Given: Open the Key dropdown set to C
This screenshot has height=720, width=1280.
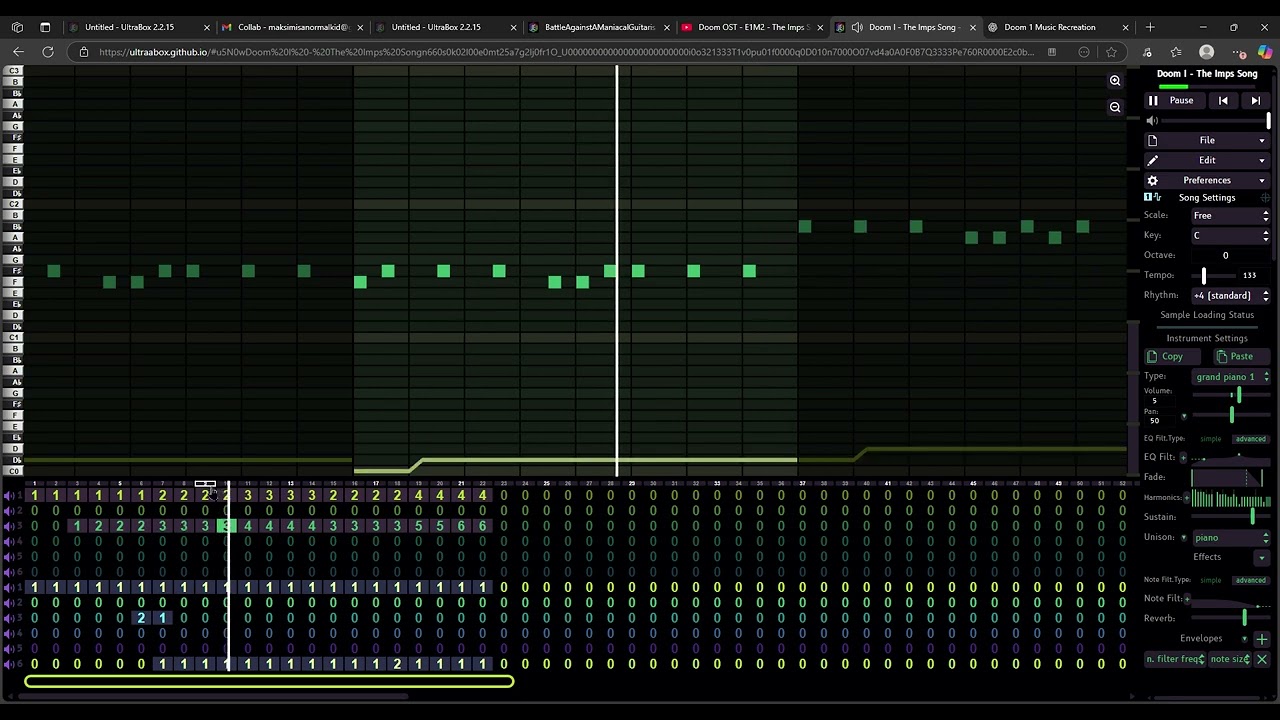Looking at the screenshot, I should (x=1230, y=236).
